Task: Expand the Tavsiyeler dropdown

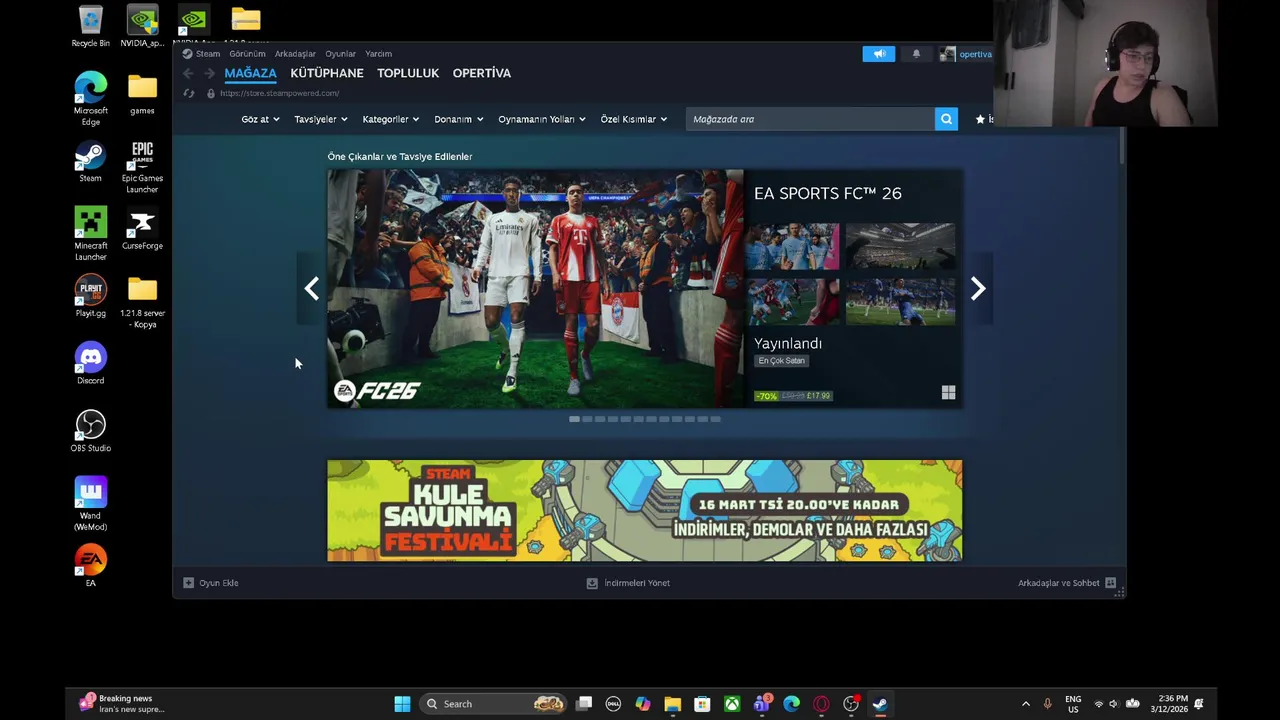Action: point(321,119)
